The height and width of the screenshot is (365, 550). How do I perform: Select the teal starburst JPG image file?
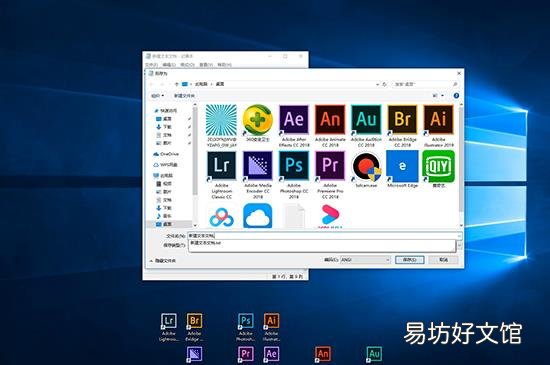tap(221, 126)
